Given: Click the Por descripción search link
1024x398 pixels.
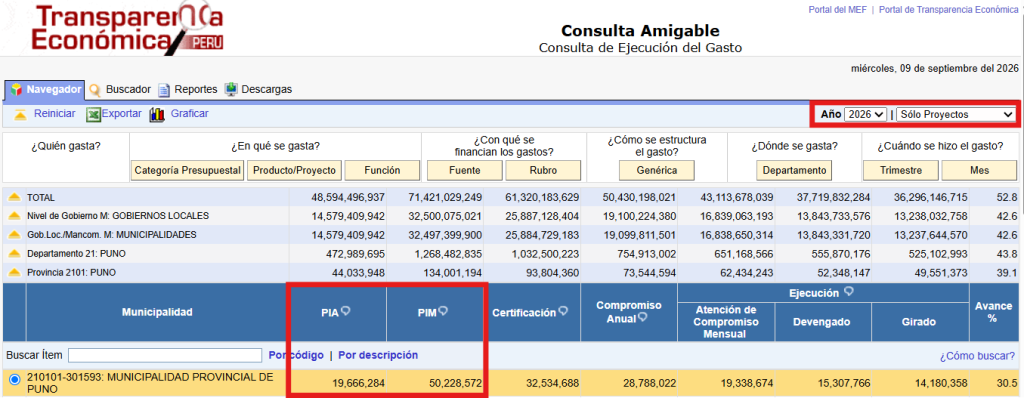Looking at the screenshot, I should 378,356.
